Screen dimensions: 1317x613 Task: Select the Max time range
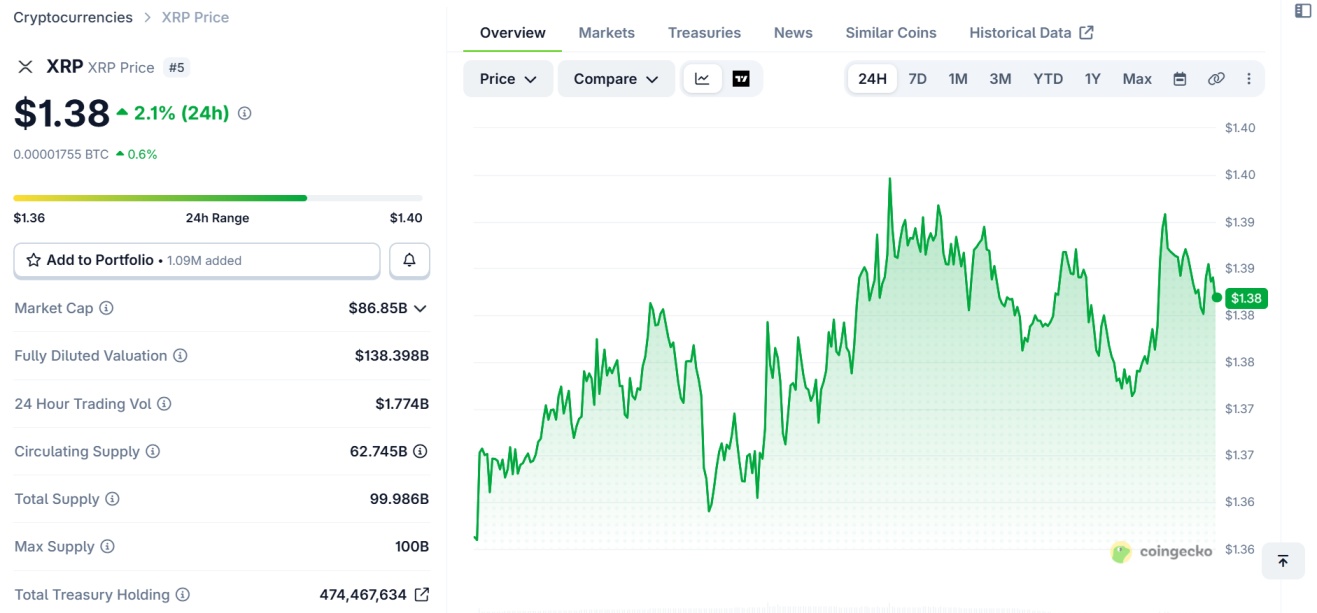coord(1137,79)
